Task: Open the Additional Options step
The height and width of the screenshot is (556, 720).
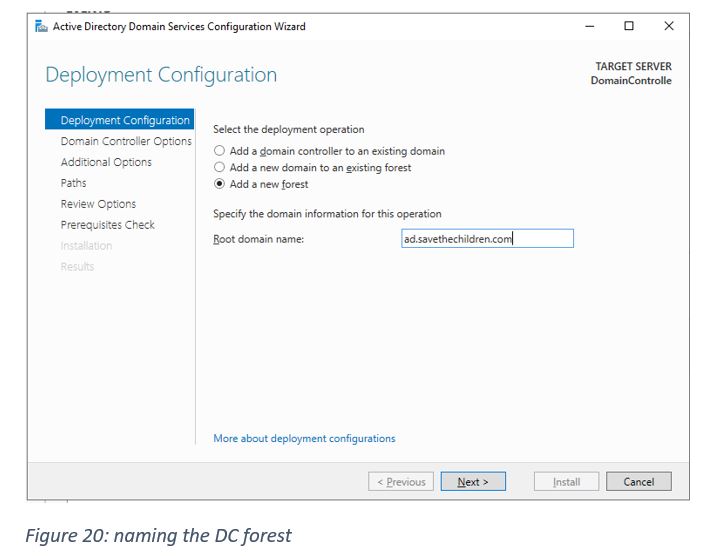Action: click(106, 162)
